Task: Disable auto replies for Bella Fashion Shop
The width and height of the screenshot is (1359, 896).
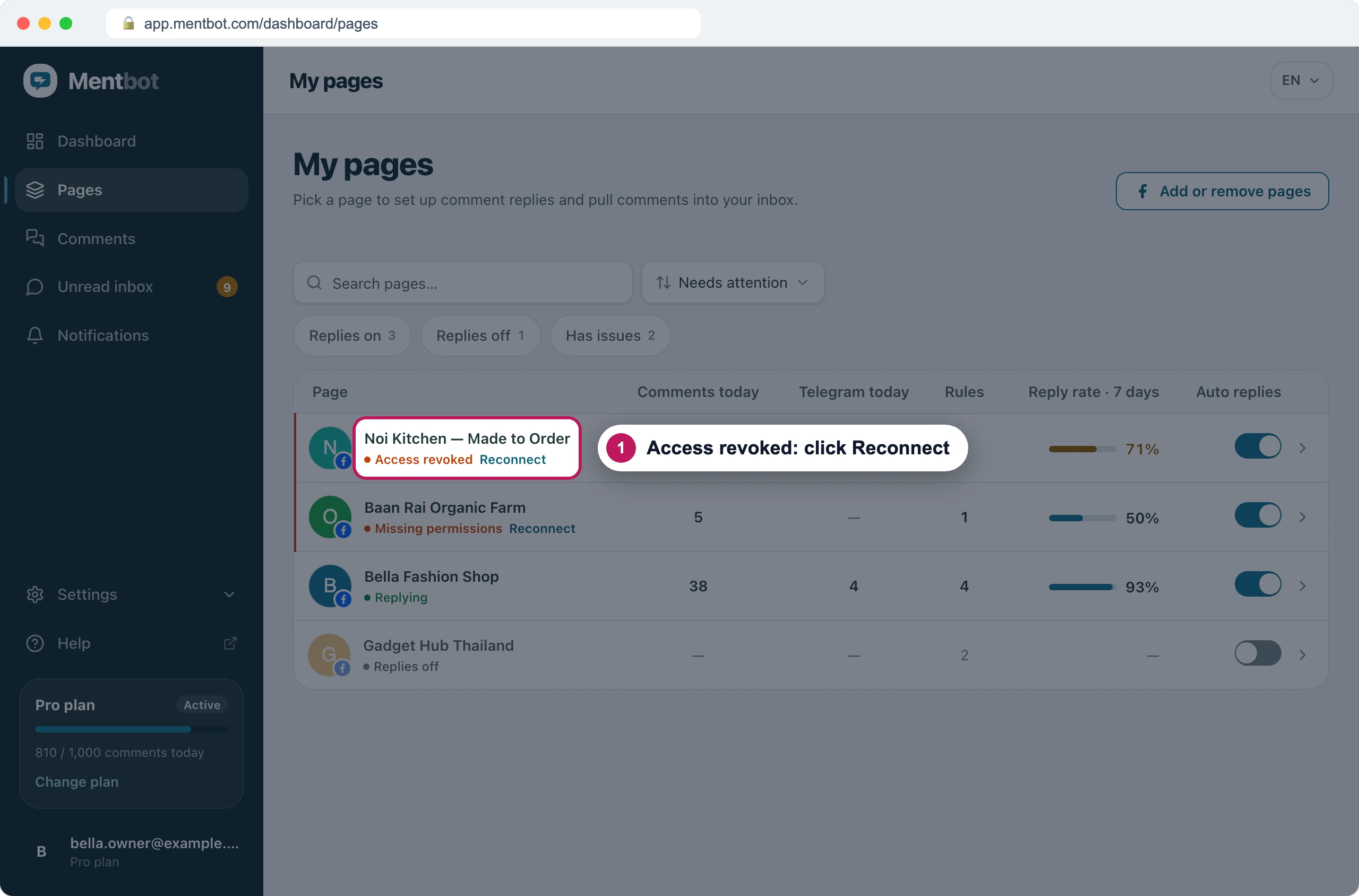Action: 1257,584
